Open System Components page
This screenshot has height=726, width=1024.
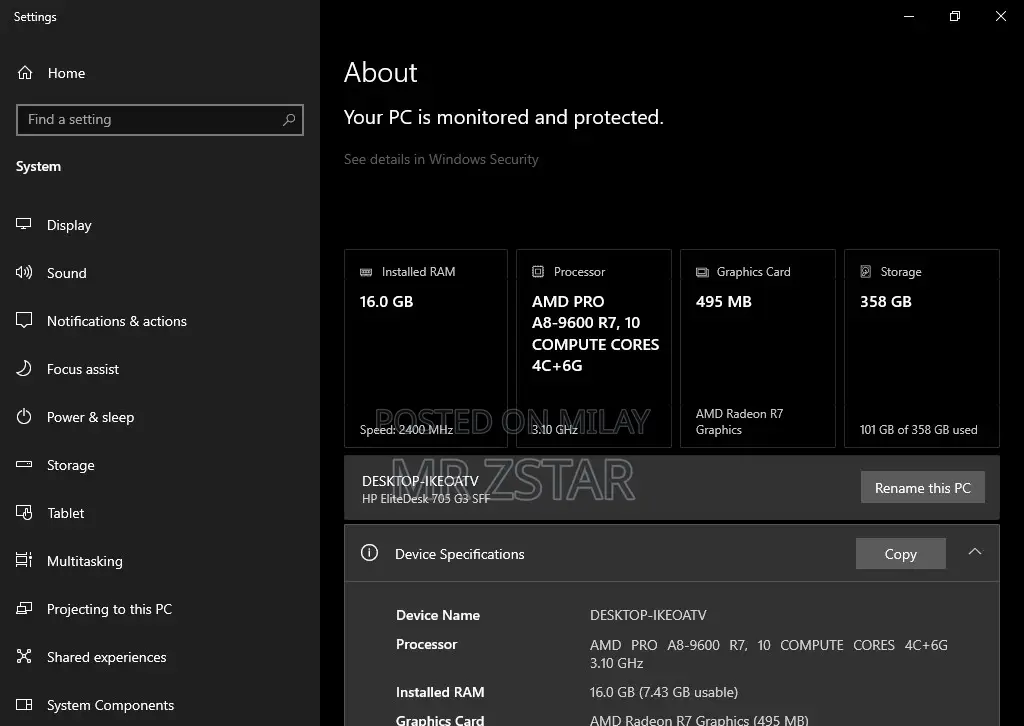pos(110,705)
